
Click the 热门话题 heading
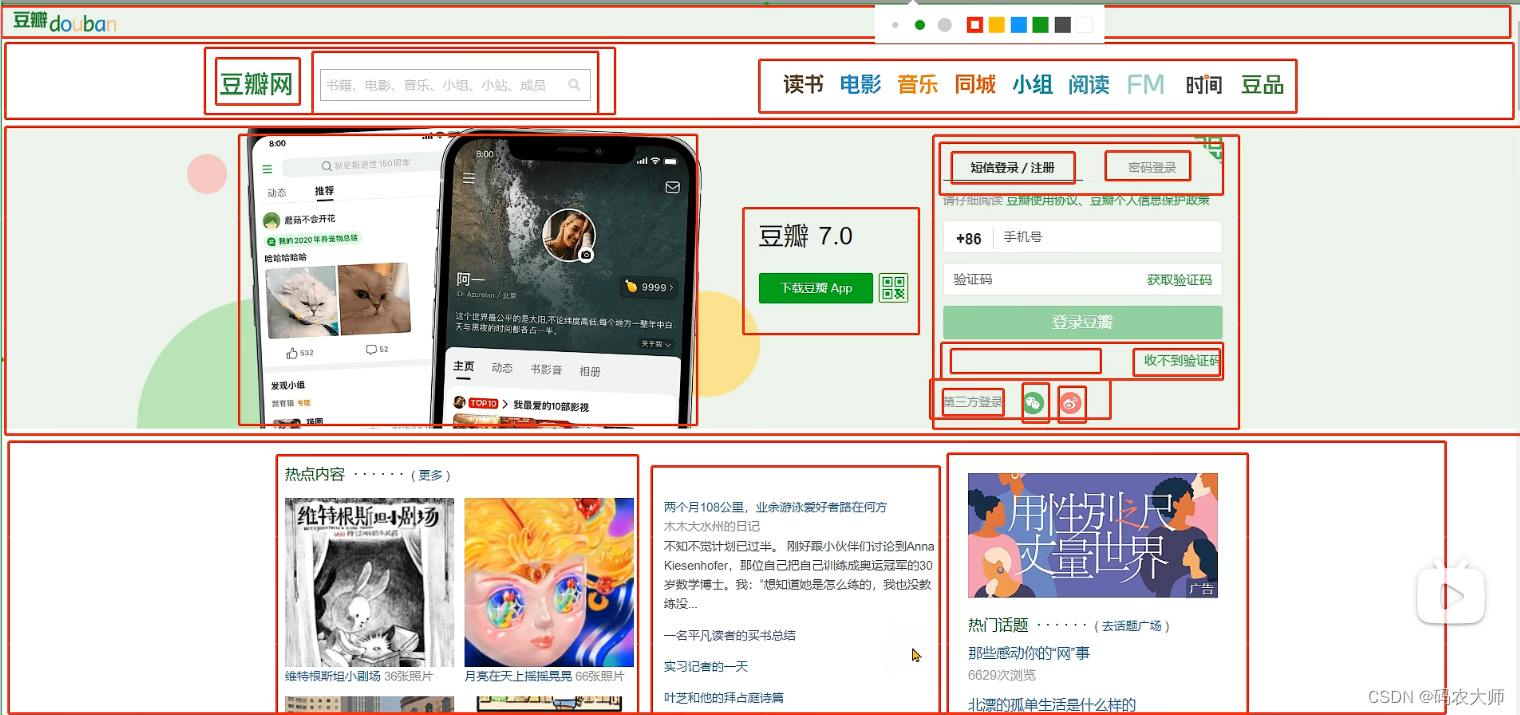coord(998,626)
